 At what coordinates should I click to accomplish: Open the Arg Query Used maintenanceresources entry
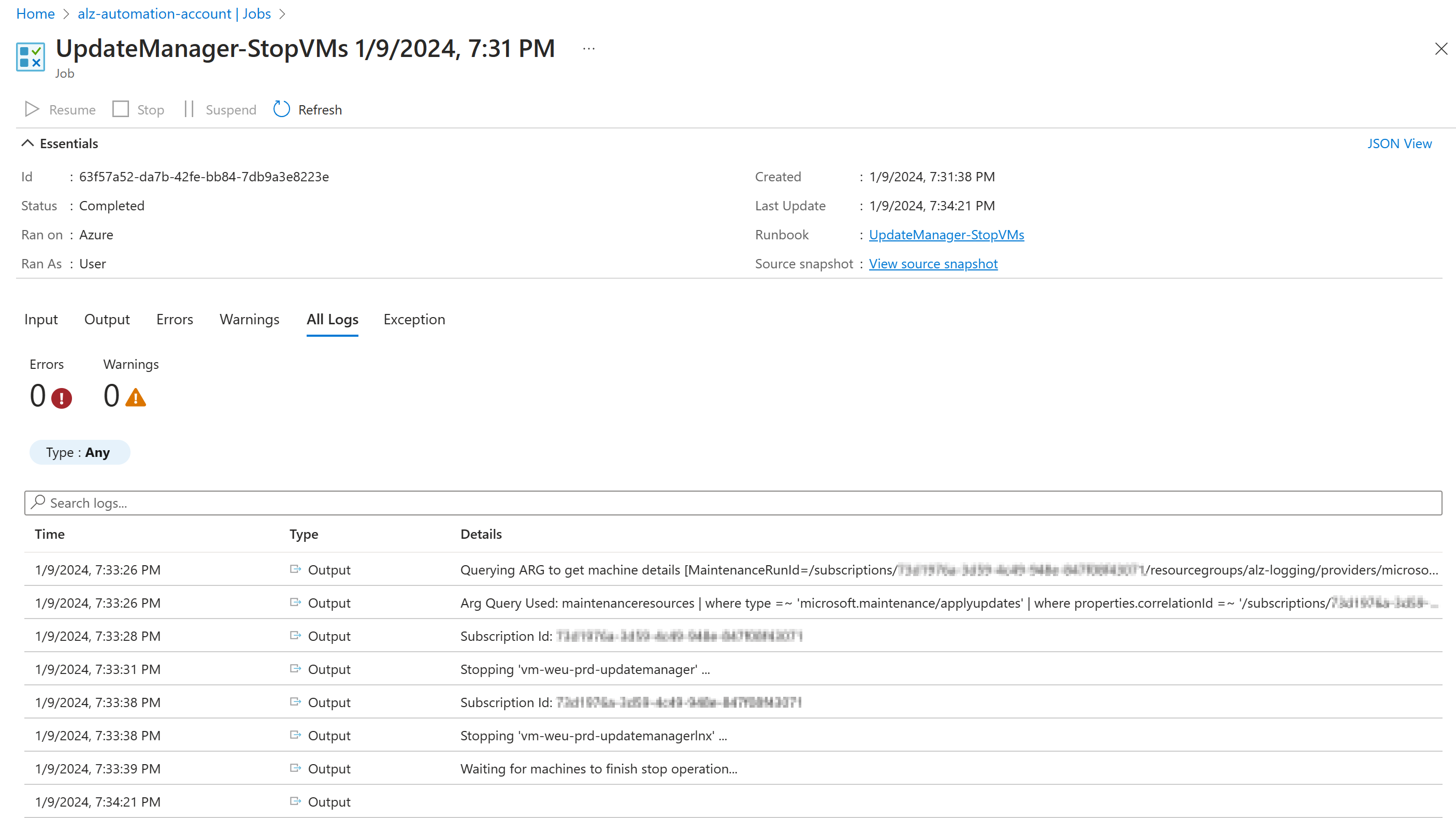click(733, 602)
